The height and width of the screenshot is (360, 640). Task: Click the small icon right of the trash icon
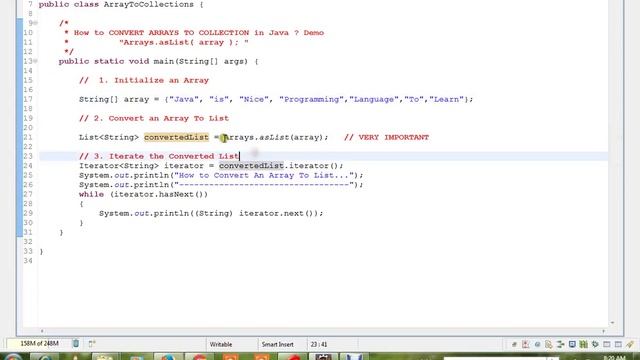pos(92,344)
